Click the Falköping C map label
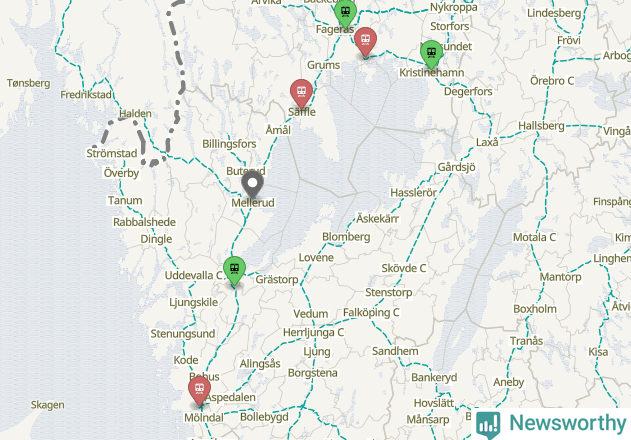 coord(371,312)
